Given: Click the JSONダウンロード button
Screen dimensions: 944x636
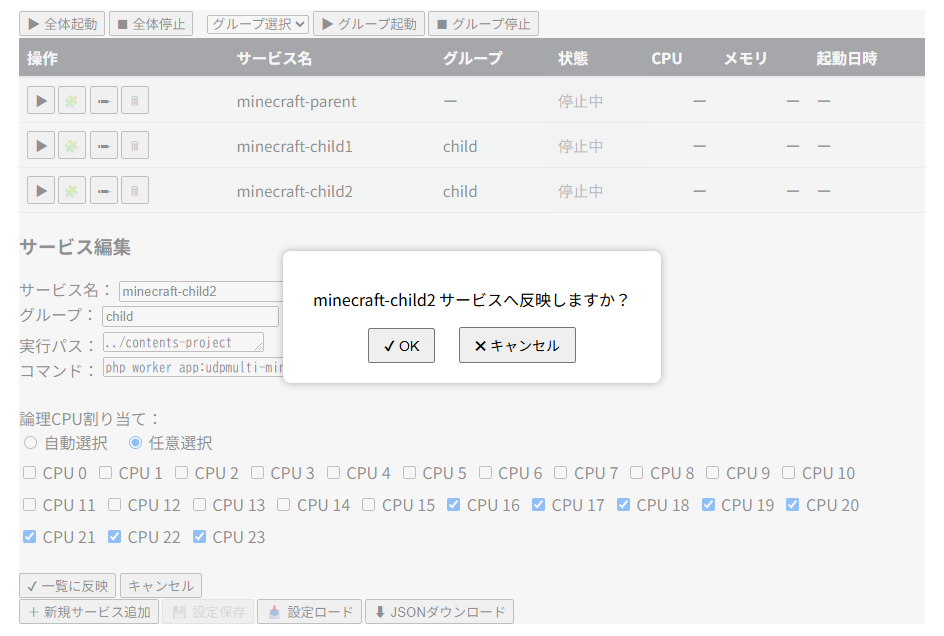Looking at the screenshot, I should 439,611.
